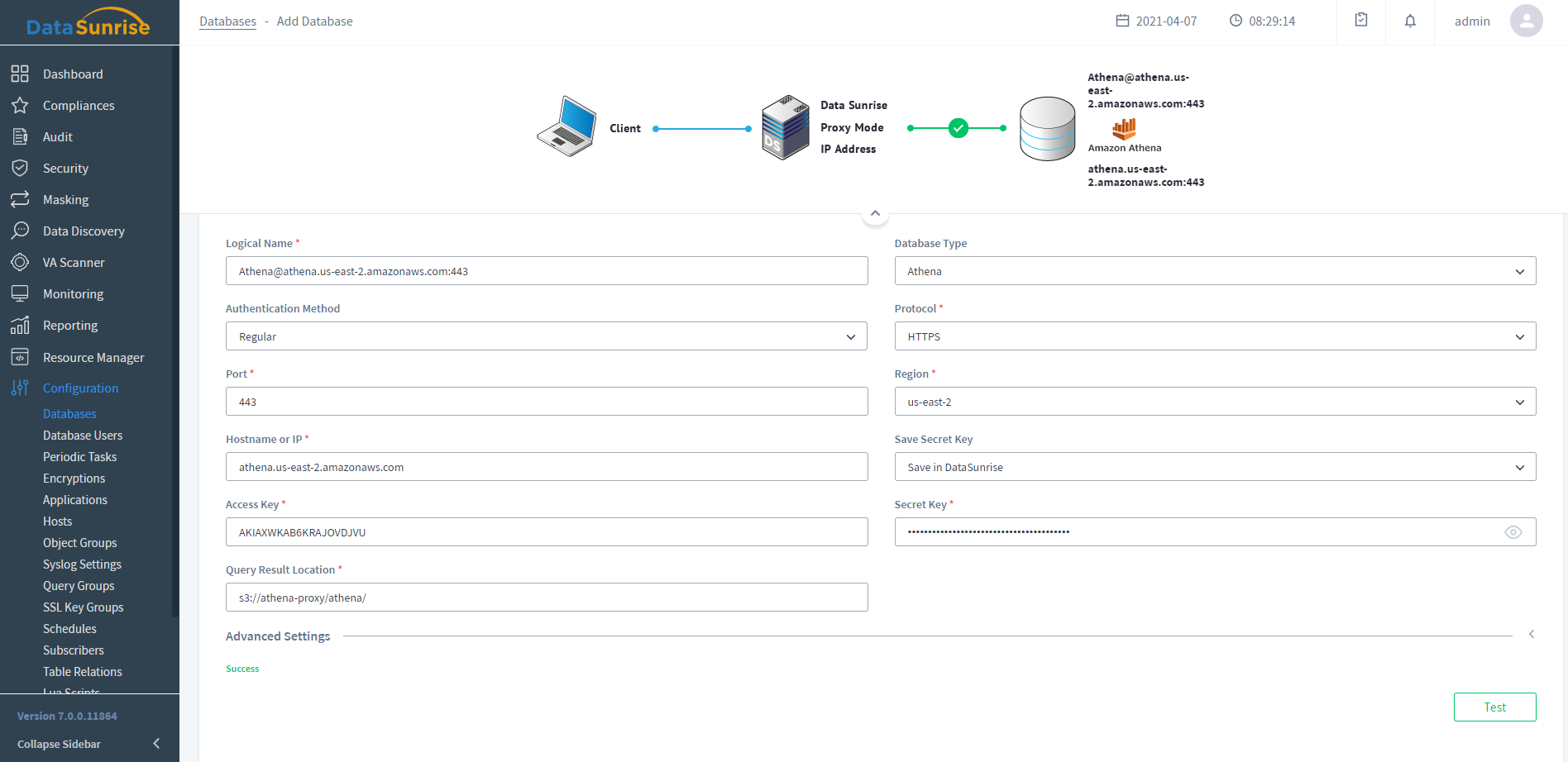The width and height of the screenshot is (1568, 762).
Task: Open the Authentication Method dropdown
Action: (x=546, y=336)
